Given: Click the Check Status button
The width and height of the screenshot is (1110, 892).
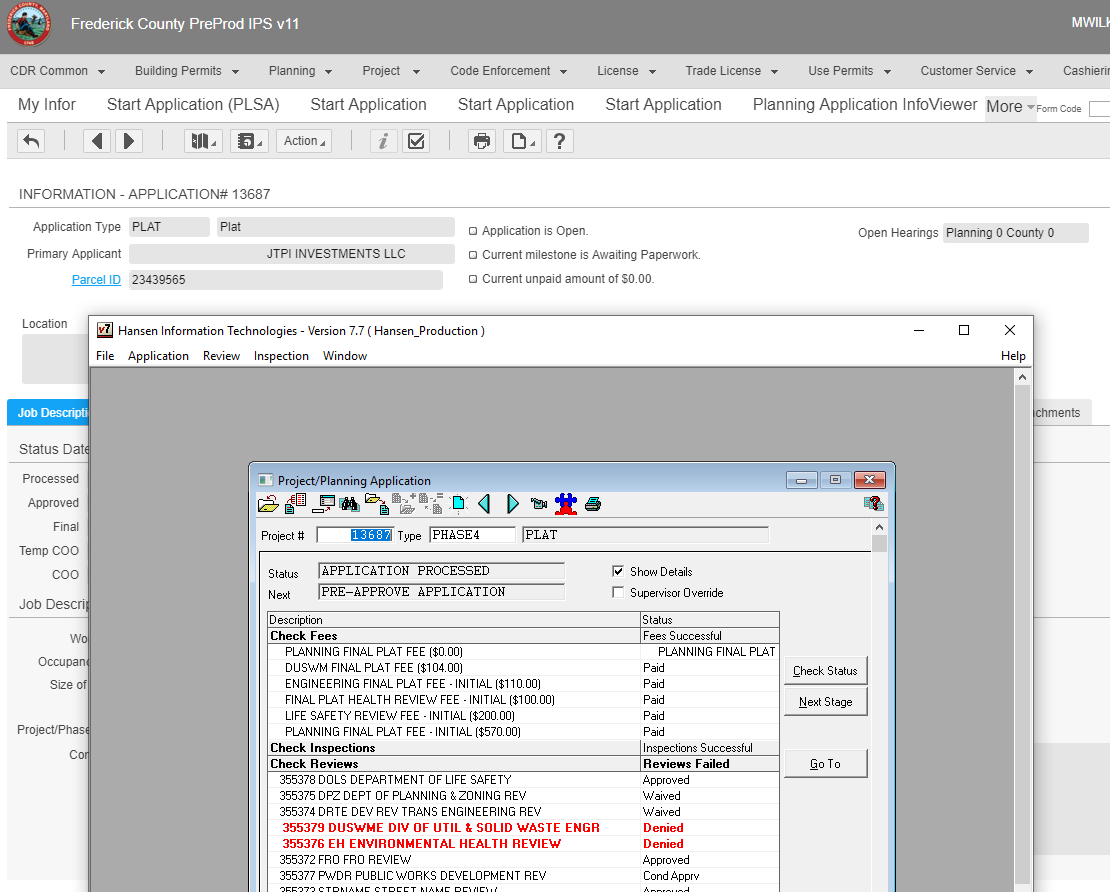Looking at the screenshot, I should click(825, 670).
